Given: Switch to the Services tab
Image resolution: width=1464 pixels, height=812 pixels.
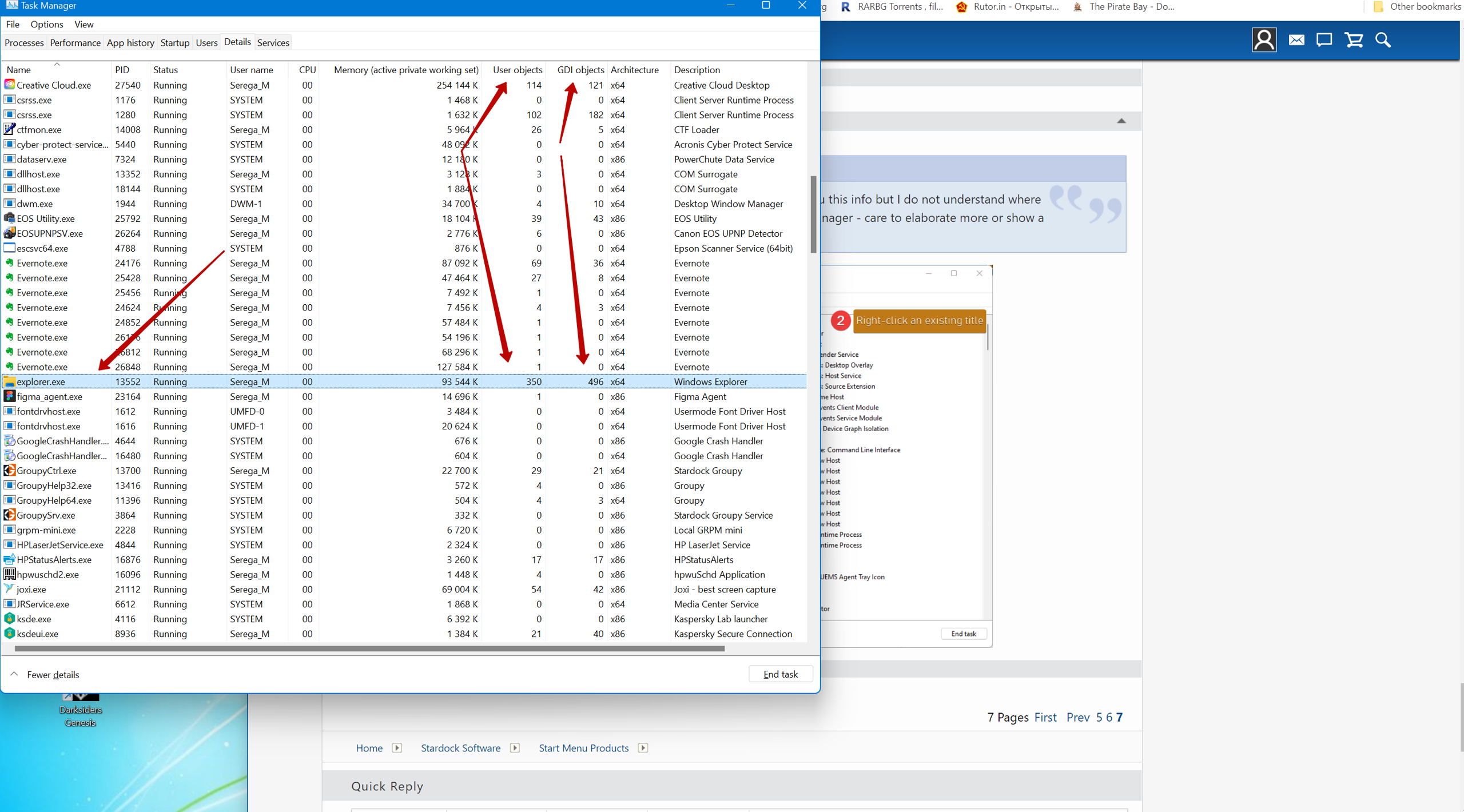Looking at the screenshot, I should point(273,43).
